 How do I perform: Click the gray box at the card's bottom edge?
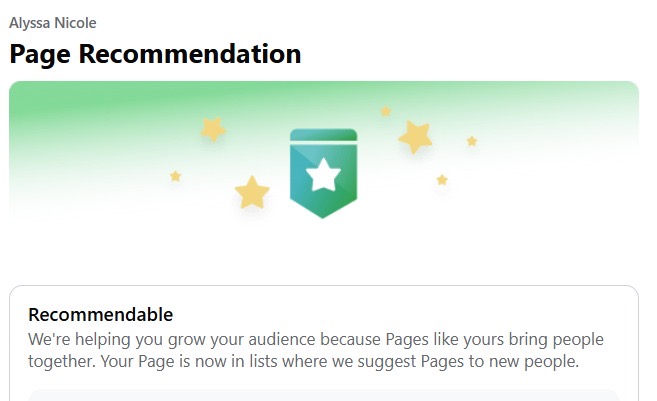[323, 395]
